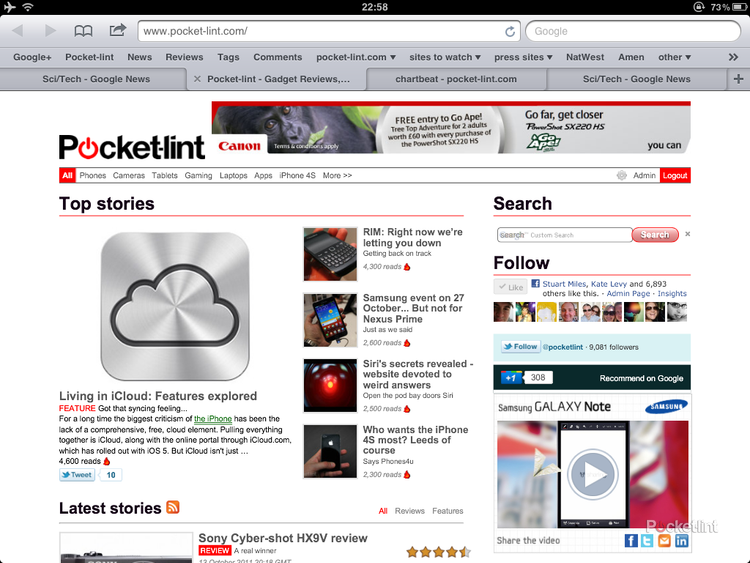Click the Google +1 button
Screen dimensions: 750x563
(512, 378)
